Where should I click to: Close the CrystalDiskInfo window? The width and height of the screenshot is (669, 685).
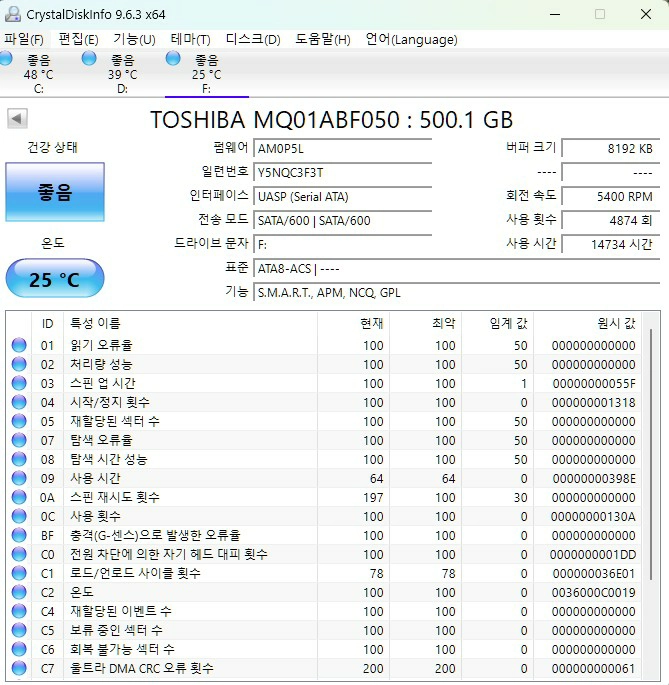[x=646, y=14]
